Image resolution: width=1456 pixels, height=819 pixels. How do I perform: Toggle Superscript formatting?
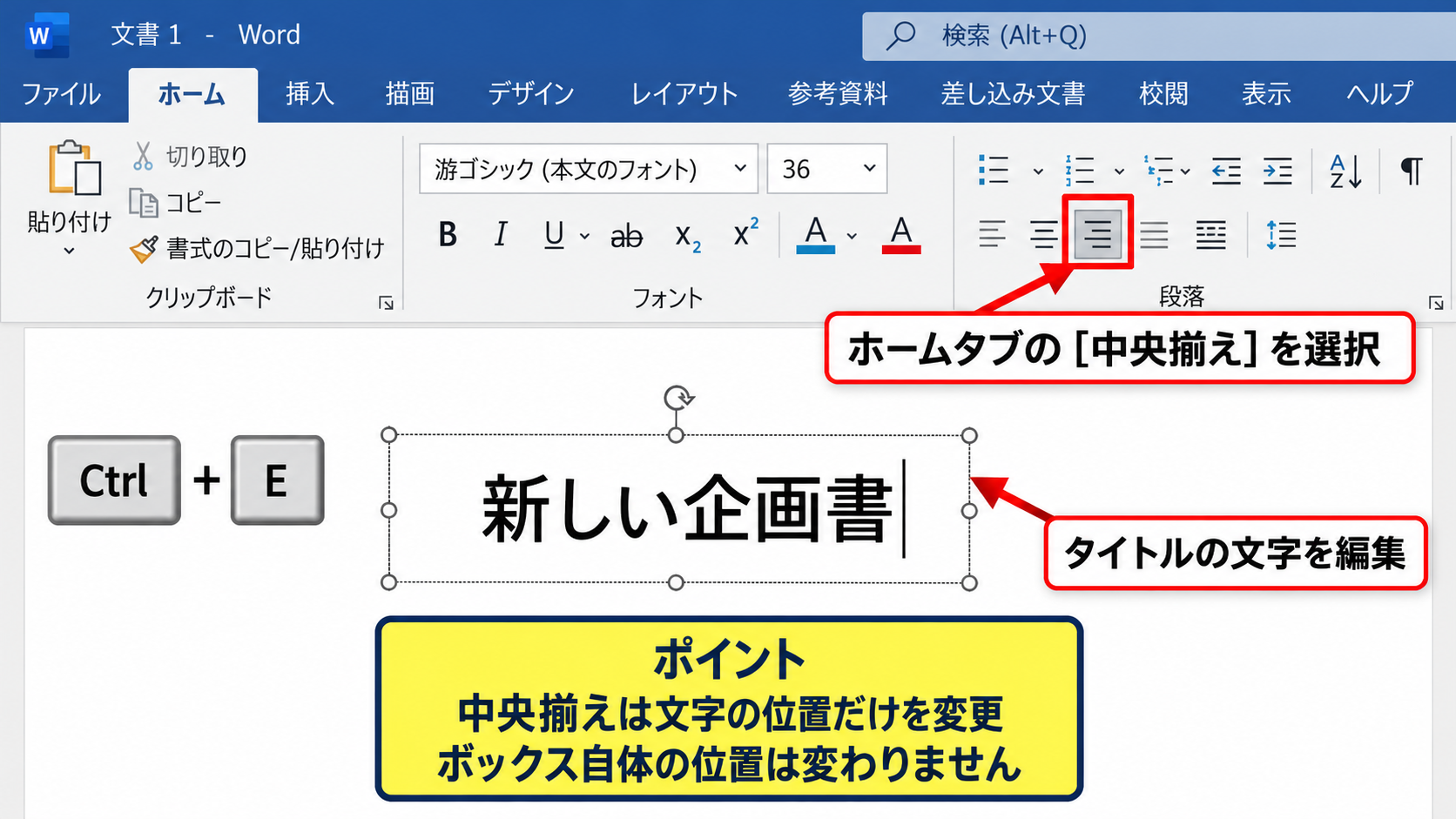(x=745, y=232)
